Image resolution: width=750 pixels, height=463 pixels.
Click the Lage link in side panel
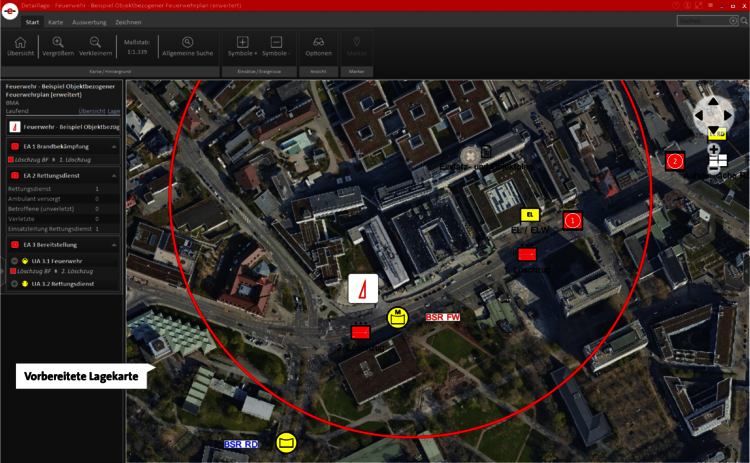[x=114, y=111]
